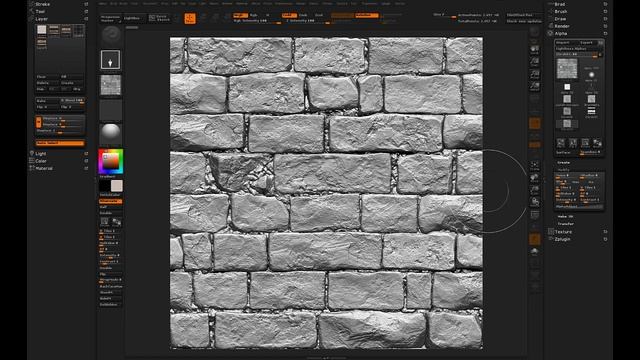Open the Texture palette on the right
The height and width of the screenshot is (360, 640).
point(563,232)
